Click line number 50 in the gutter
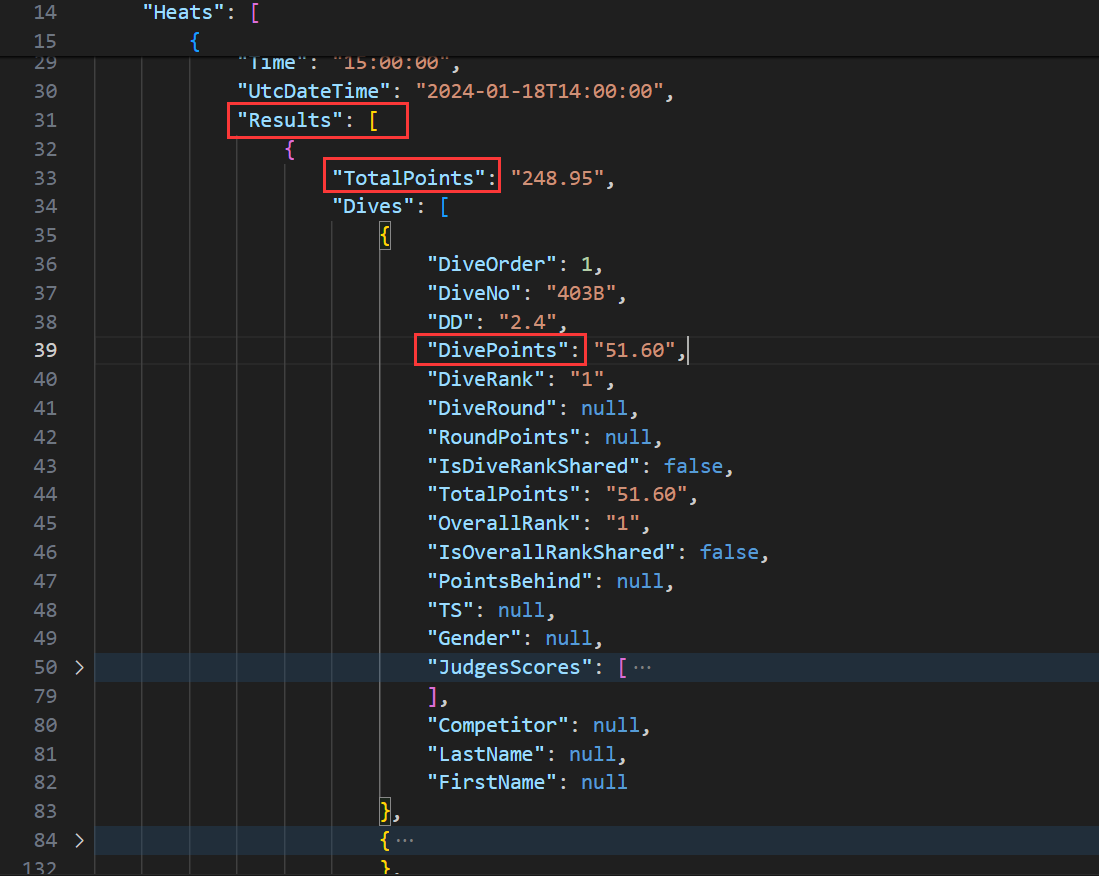 [46, 668]
